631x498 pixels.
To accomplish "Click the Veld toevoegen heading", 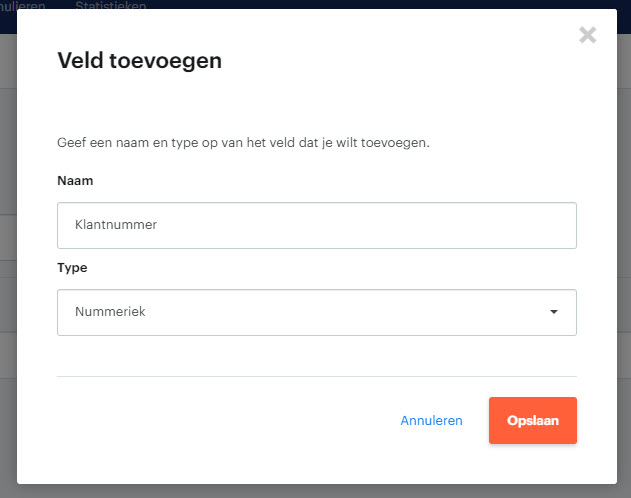I will 140,61.
